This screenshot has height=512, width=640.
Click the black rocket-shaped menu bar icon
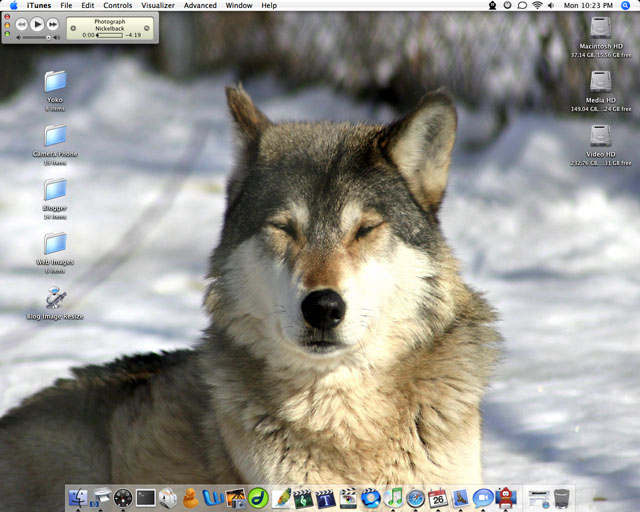(x=493, y=5)
